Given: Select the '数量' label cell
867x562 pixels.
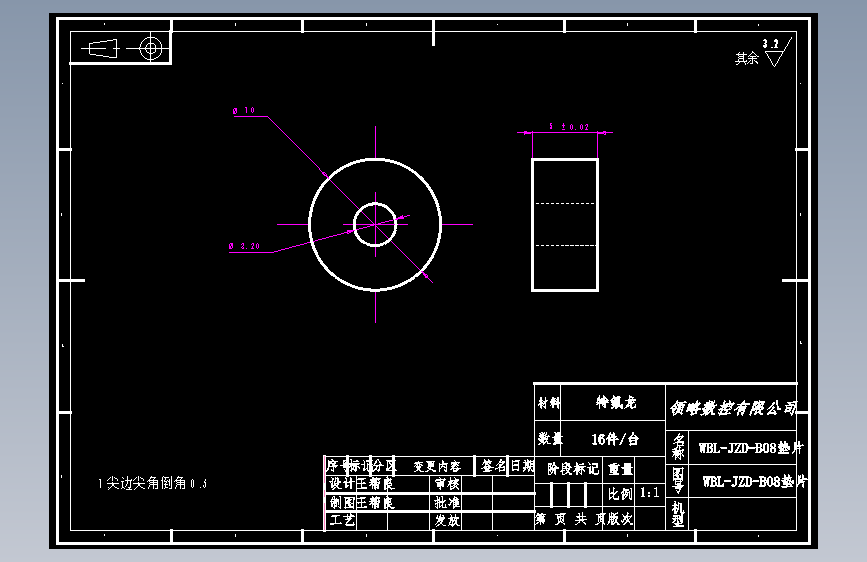Looking at the screenshot, I should pos(550,439).
